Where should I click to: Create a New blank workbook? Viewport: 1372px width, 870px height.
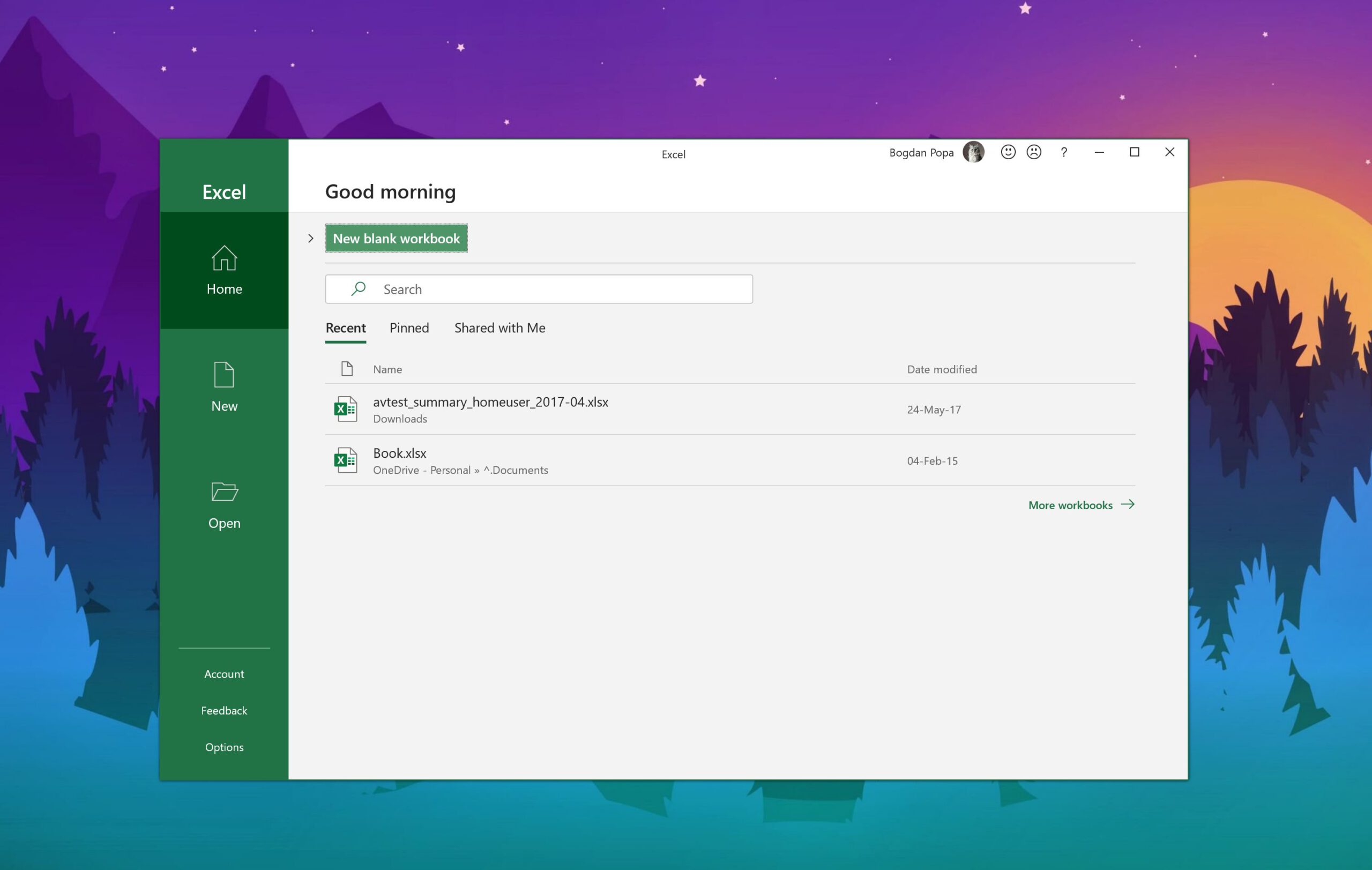click(396, 238)
